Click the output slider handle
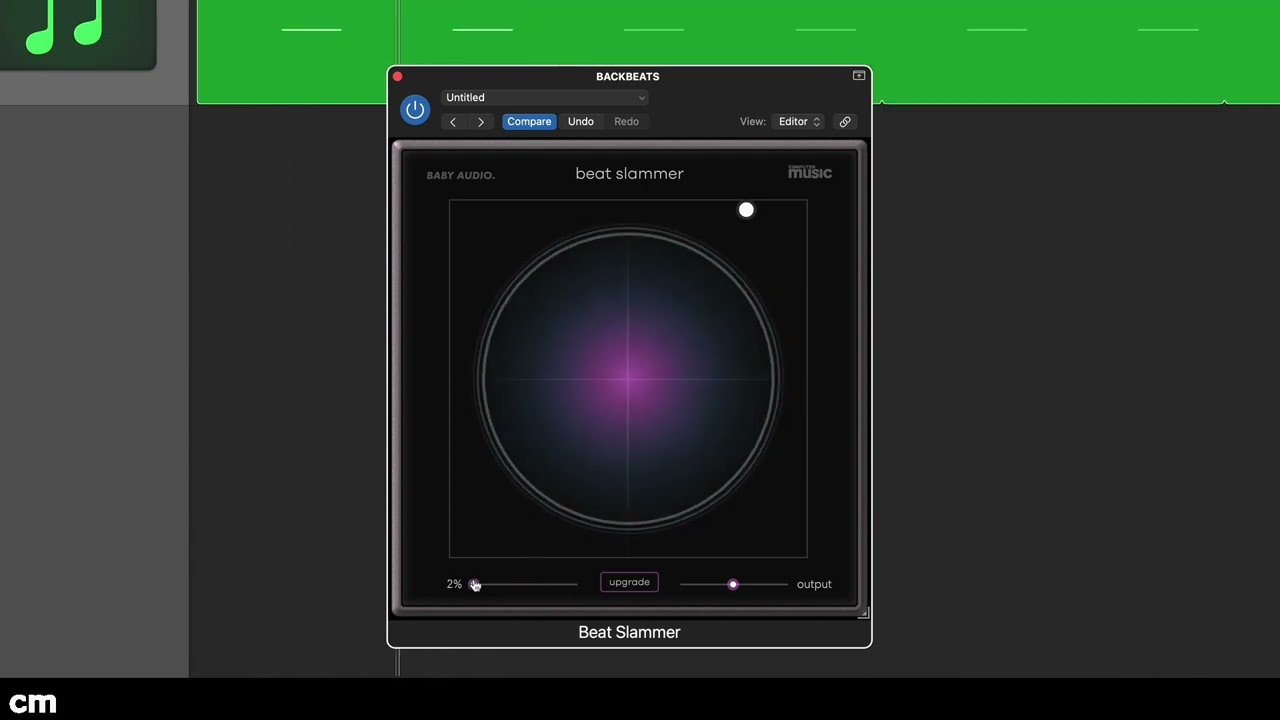Viewport: 1280px width, 720px height. click(x=733, y=584)
